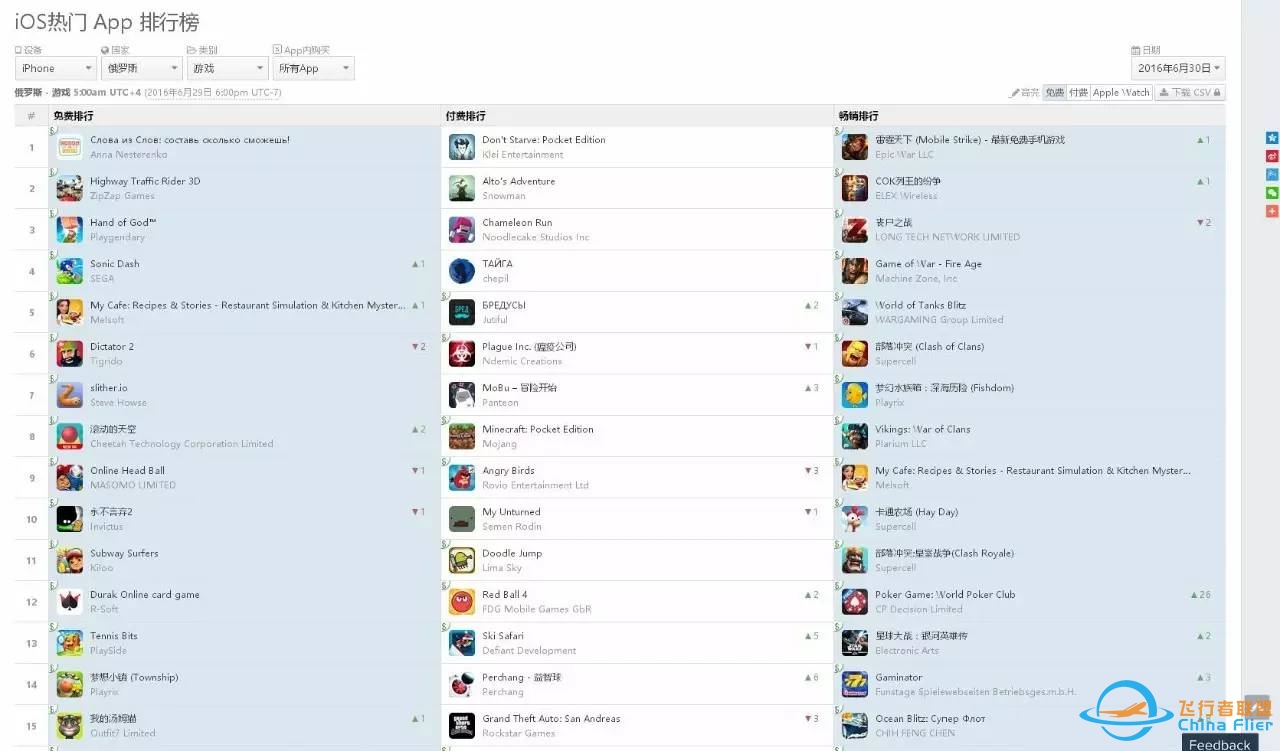Click the Highway Traffic Rider 3D app icon
The image size is (1280, 751).
click(70, 188)
